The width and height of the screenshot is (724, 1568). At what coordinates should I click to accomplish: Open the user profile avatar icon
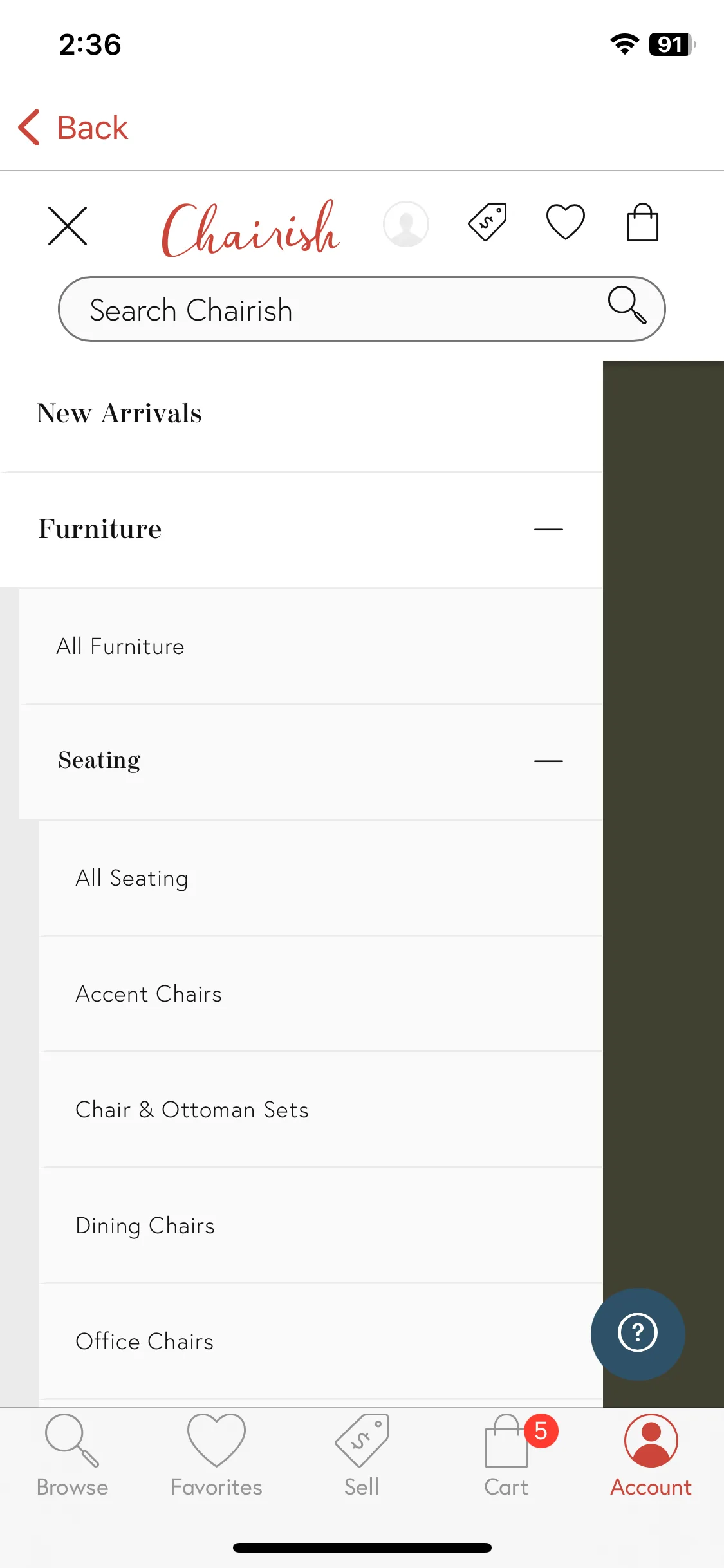point(406,224)
